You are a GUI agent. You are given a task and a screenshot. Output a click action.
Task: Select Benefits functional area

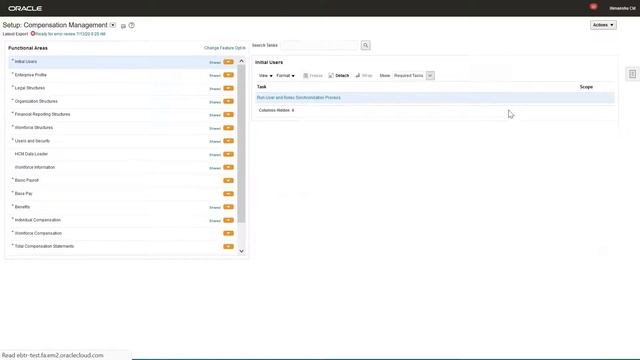coord(22,207)
